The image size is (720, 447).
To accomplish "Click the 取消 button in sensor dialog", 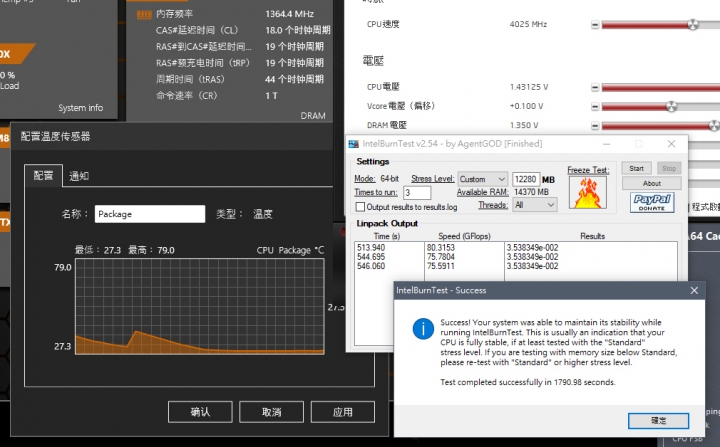I will click(271, 412).
